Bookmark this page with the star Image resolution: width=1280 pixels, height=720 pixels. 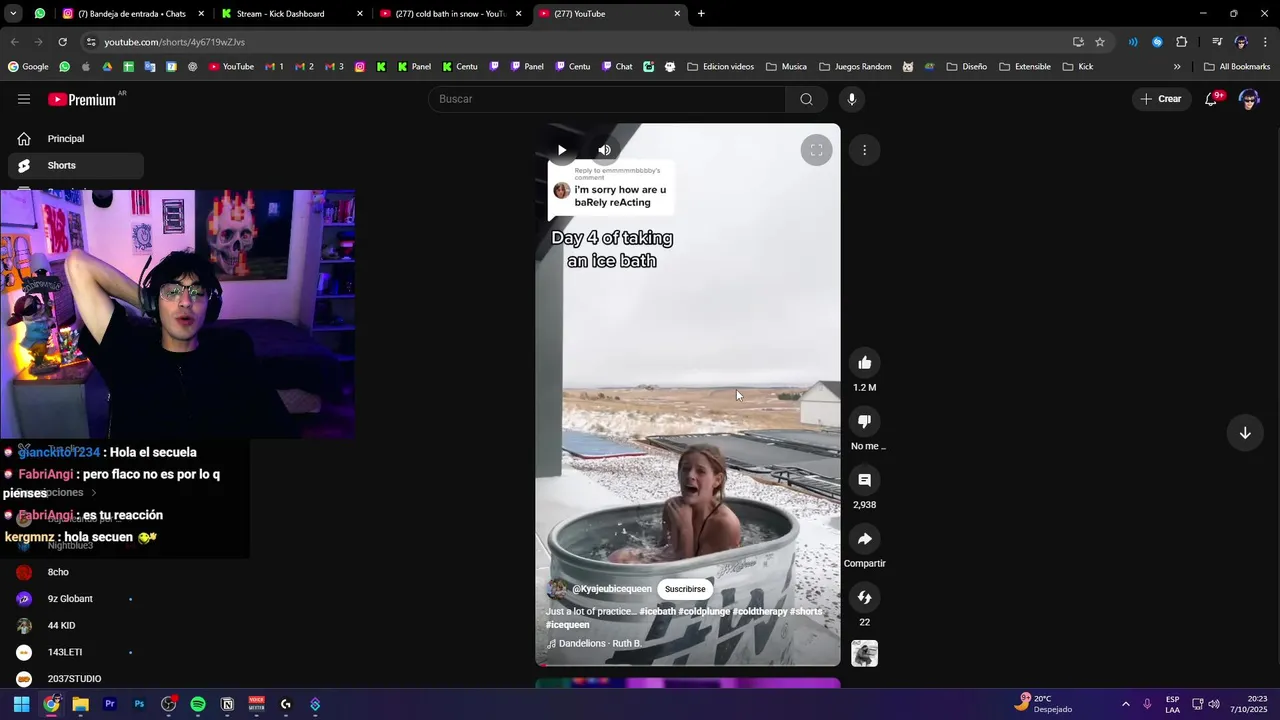(1100, 42)
